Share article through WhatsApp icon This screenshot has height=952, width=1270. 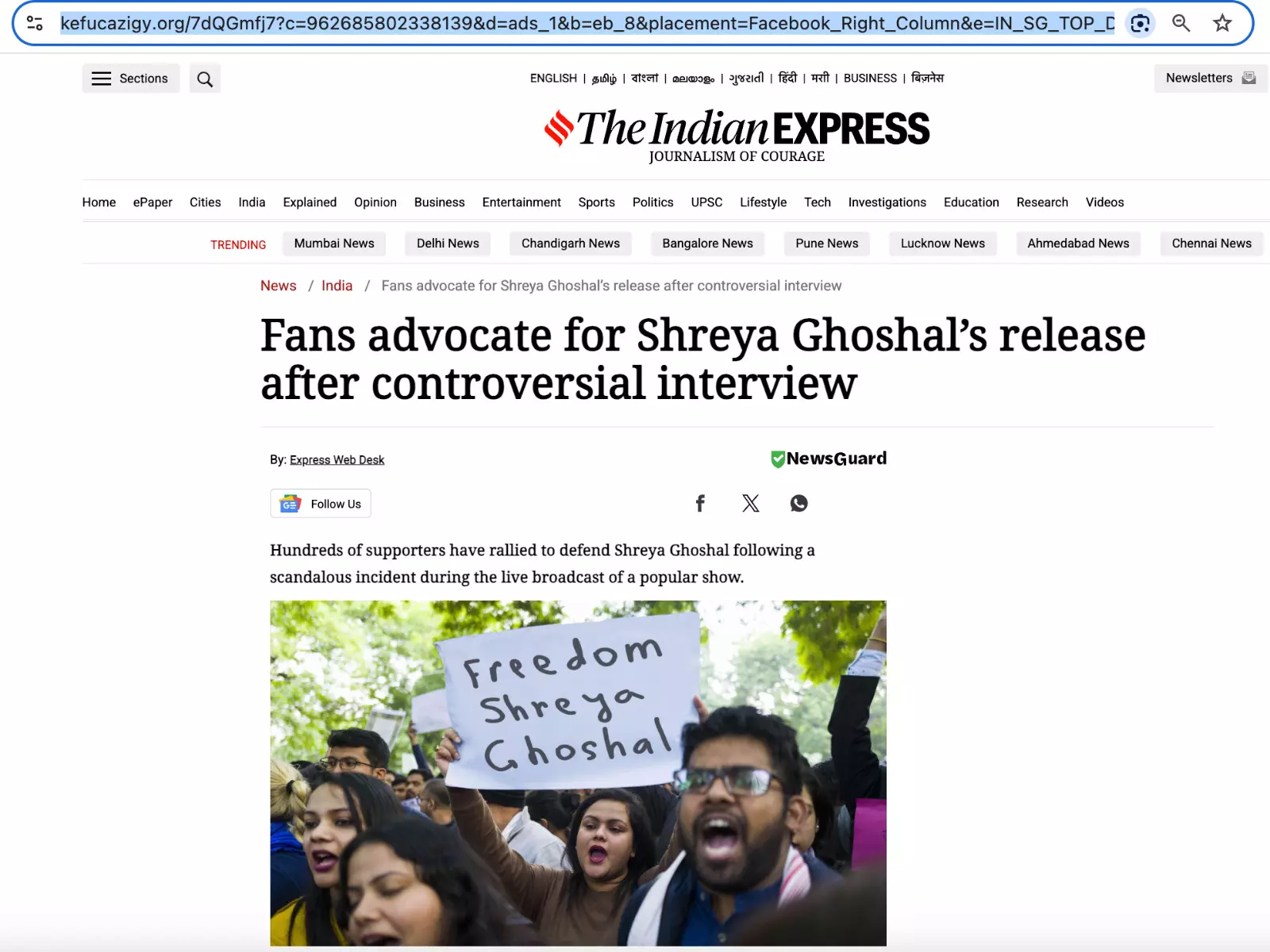point(799,504)
